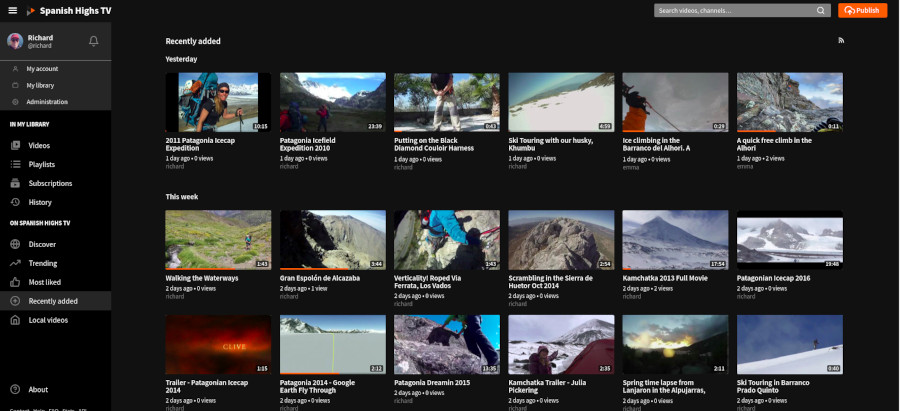The width and height of the screenshot is (900, 411).
Task: Click the Videos library icon
Action: (15, 146)
